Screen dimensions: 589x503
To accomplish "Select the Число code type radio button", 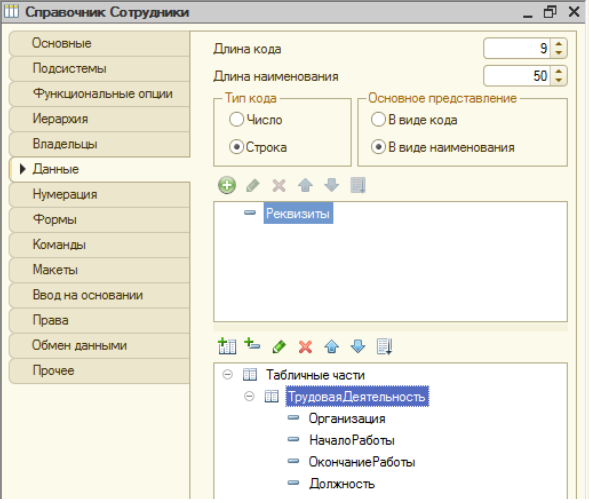I will coord(237,119).
